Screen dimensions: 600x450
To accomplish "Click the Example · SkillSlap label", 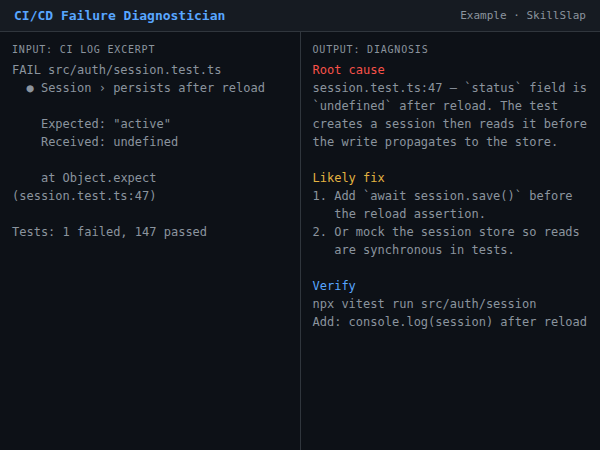I will (523, 16).
